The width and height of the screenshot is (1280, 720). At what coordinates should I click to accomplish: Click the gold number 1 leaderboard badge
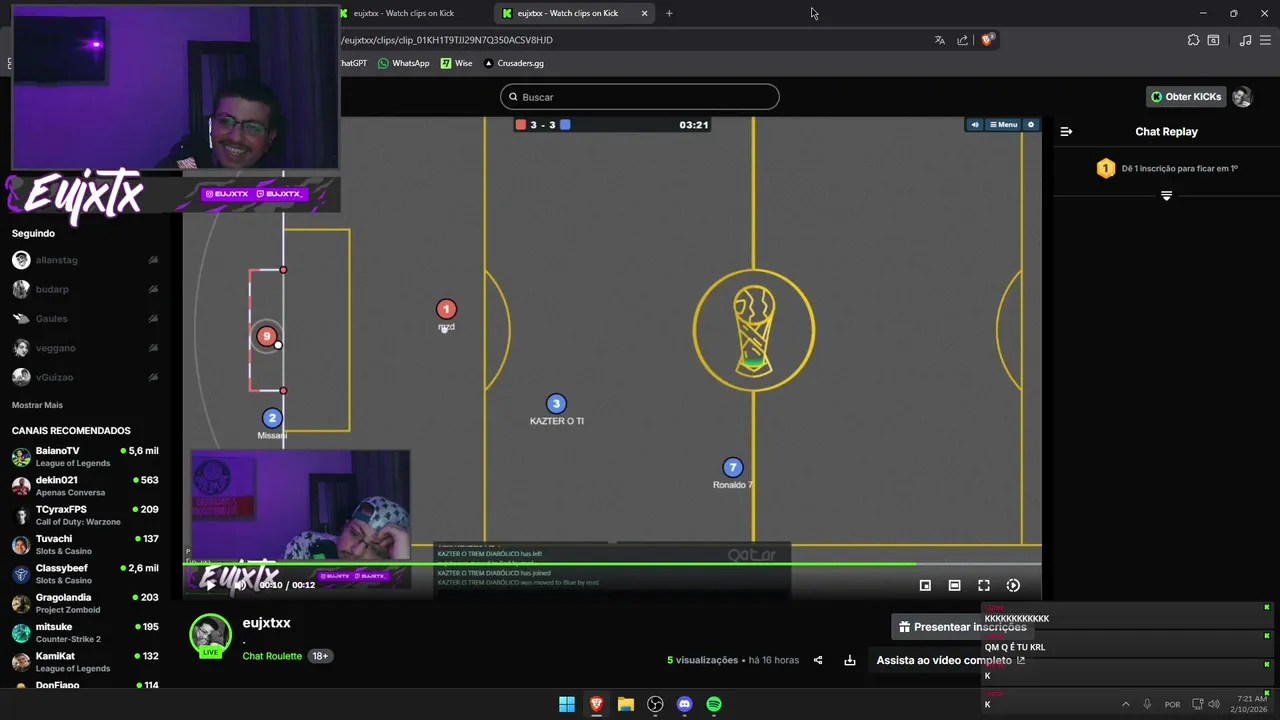(1105, 168)
